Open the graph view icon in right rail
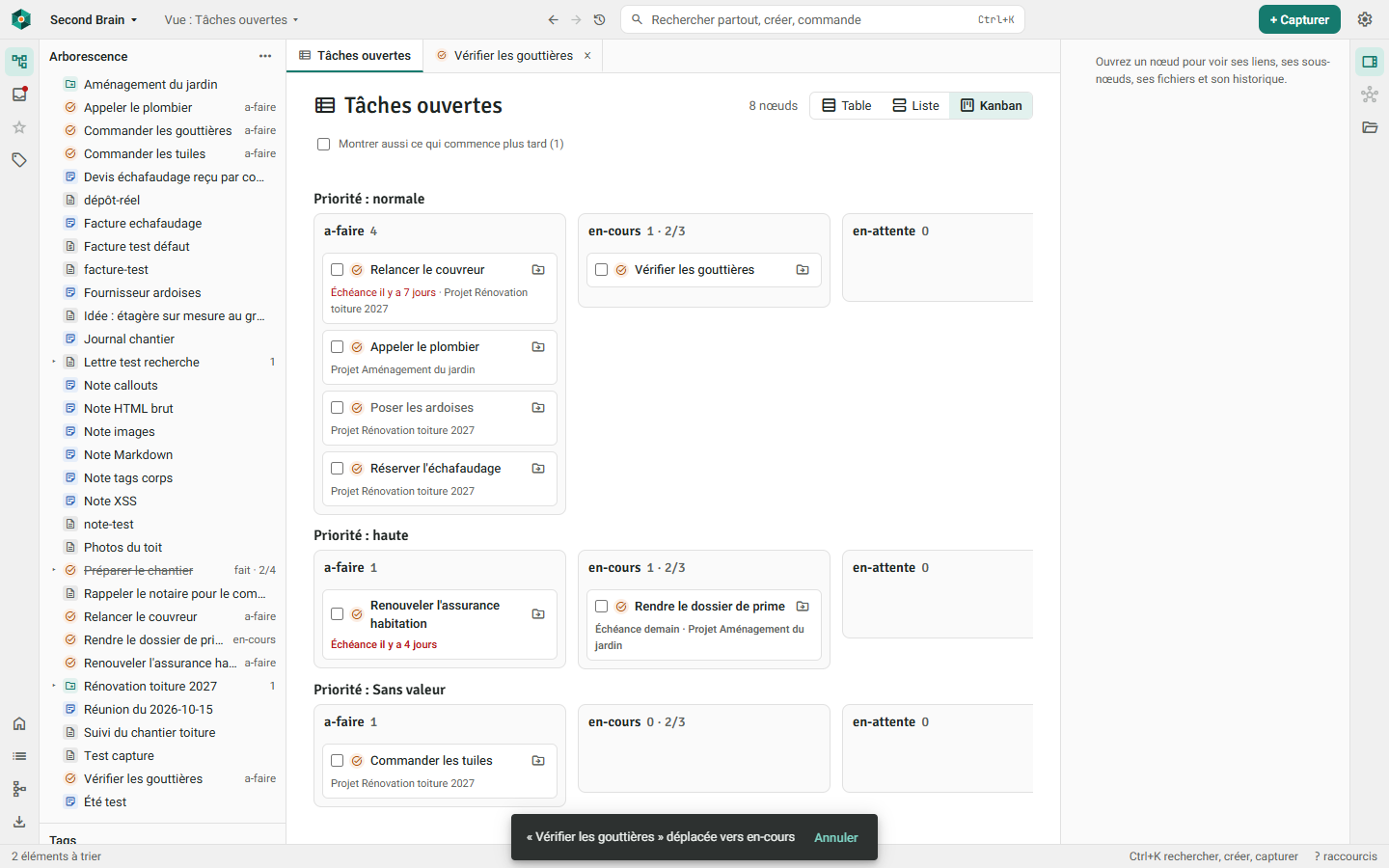The image size is (1389, 868). click(1370, 95)
